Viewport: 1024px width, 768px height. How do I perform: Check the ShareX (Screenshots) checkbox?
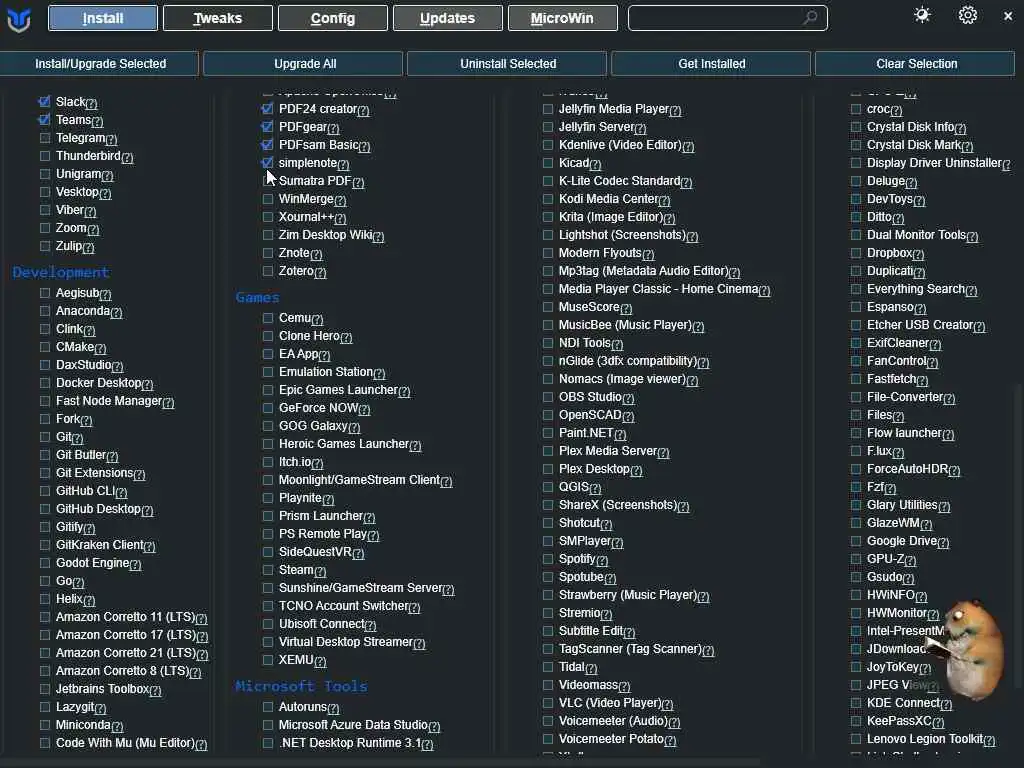(548, 505)
